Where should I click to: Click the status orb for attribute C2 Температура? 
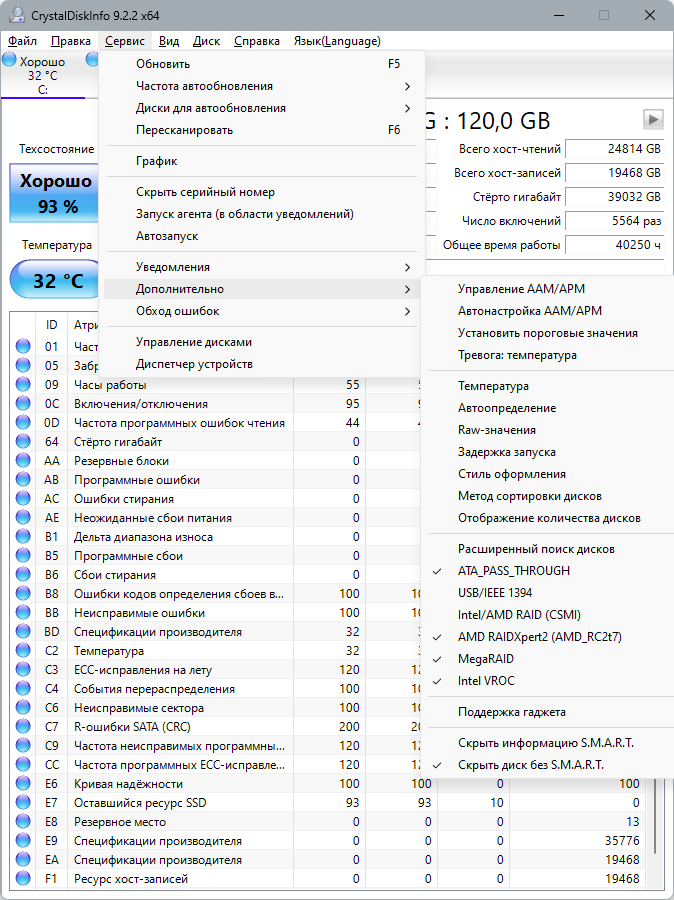pos(23,651)
